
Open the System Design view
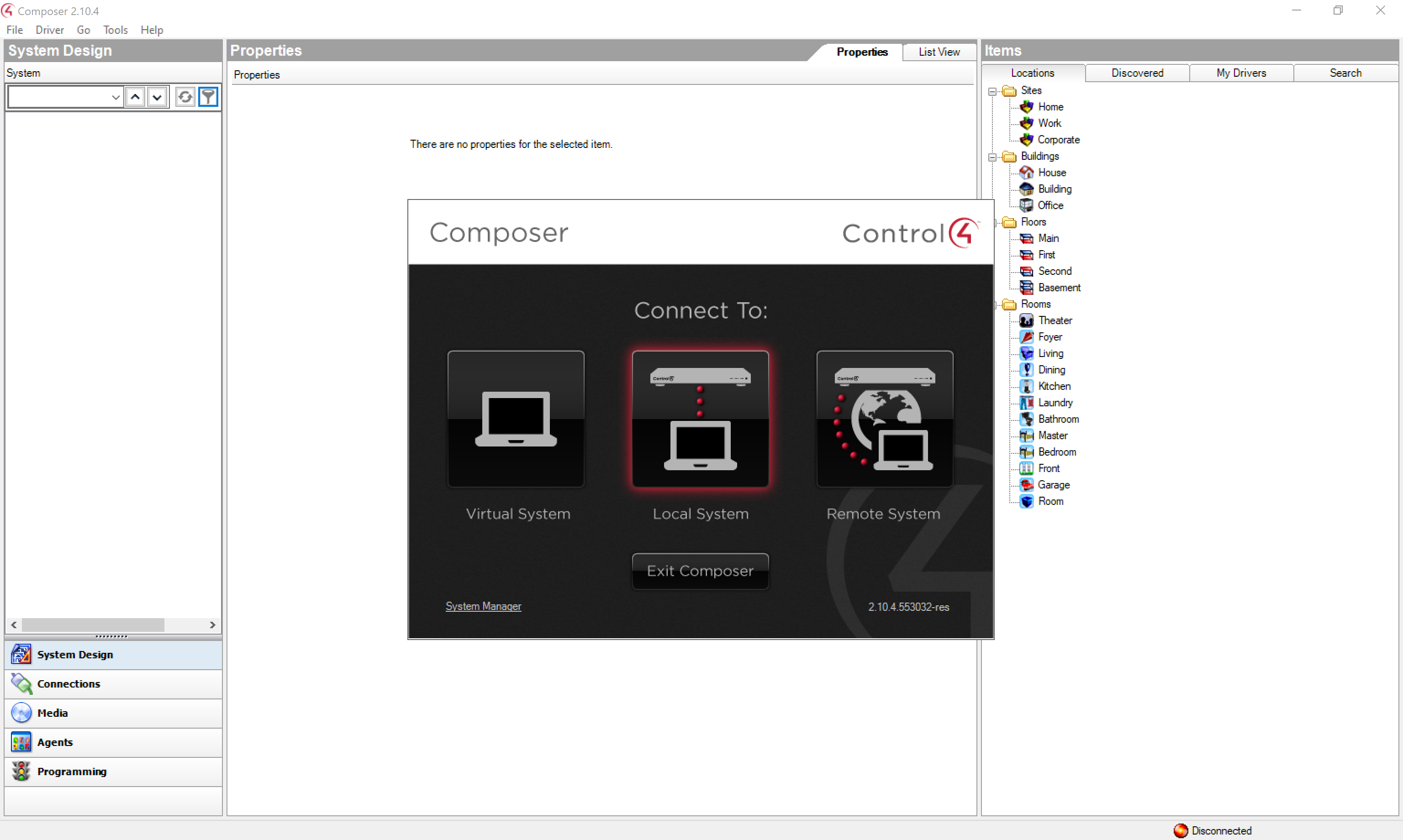tap(113, 655)
